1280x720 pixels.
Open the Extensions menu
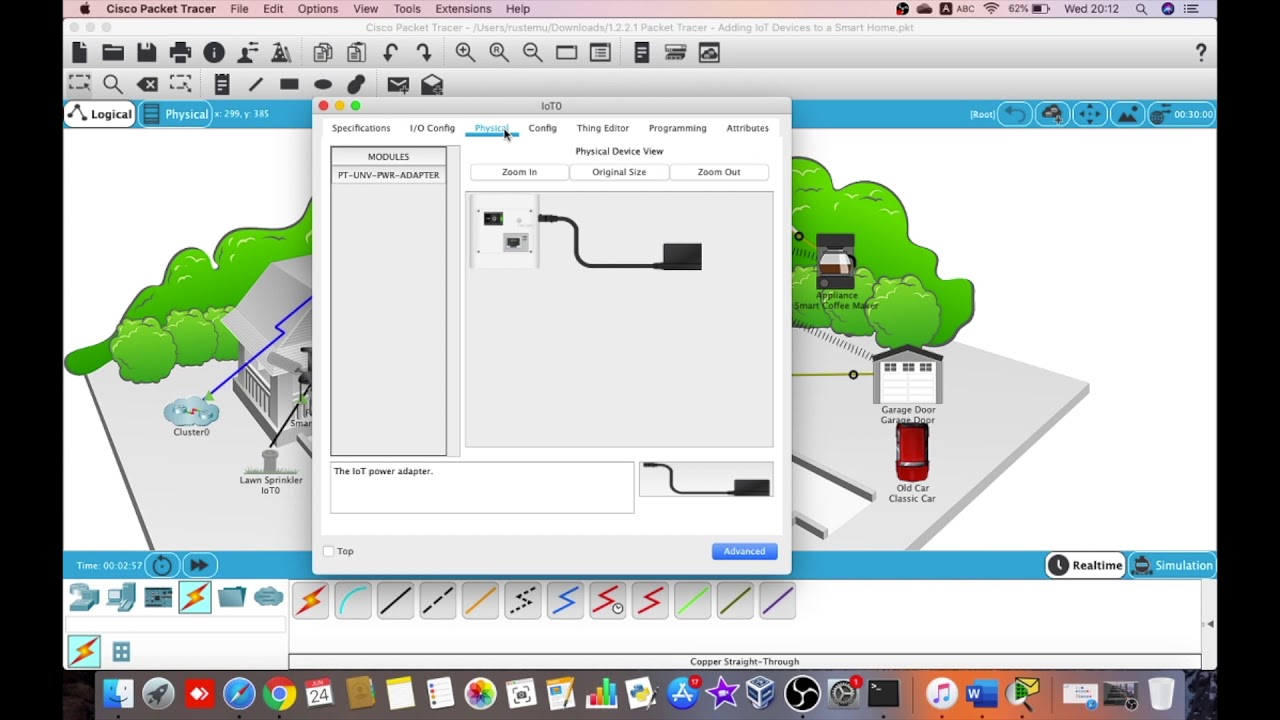coord(463,9)
